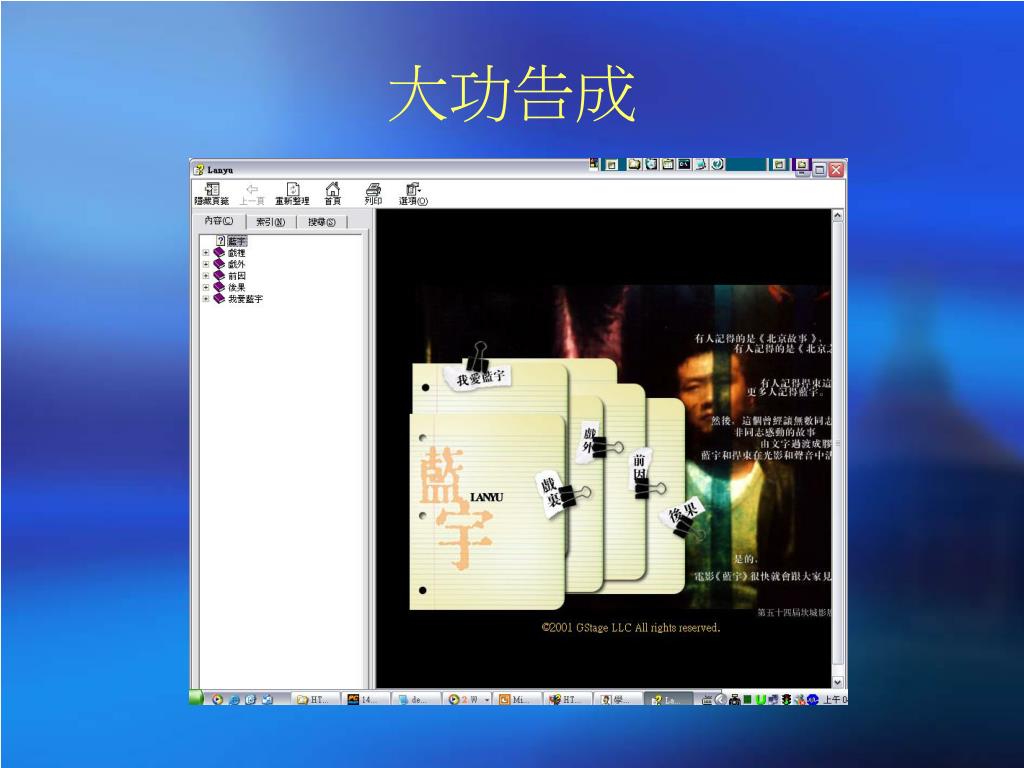The width and height of the screenshot is (1024, 768).
Task: Click the Start button on the taskbar
Action: pyautogui.click(x=195, y=699)
